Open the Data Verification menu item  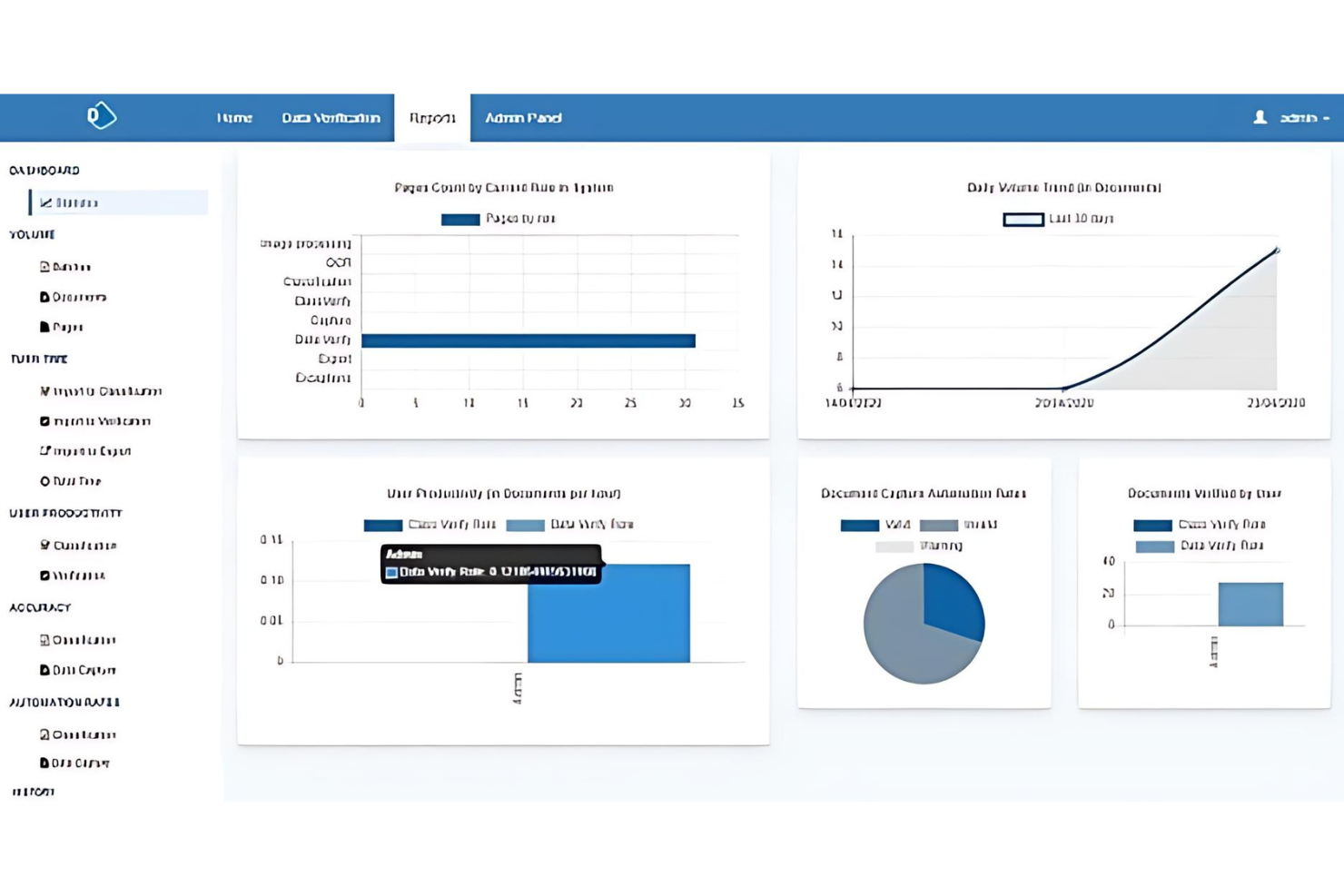[x=331, y=117]
